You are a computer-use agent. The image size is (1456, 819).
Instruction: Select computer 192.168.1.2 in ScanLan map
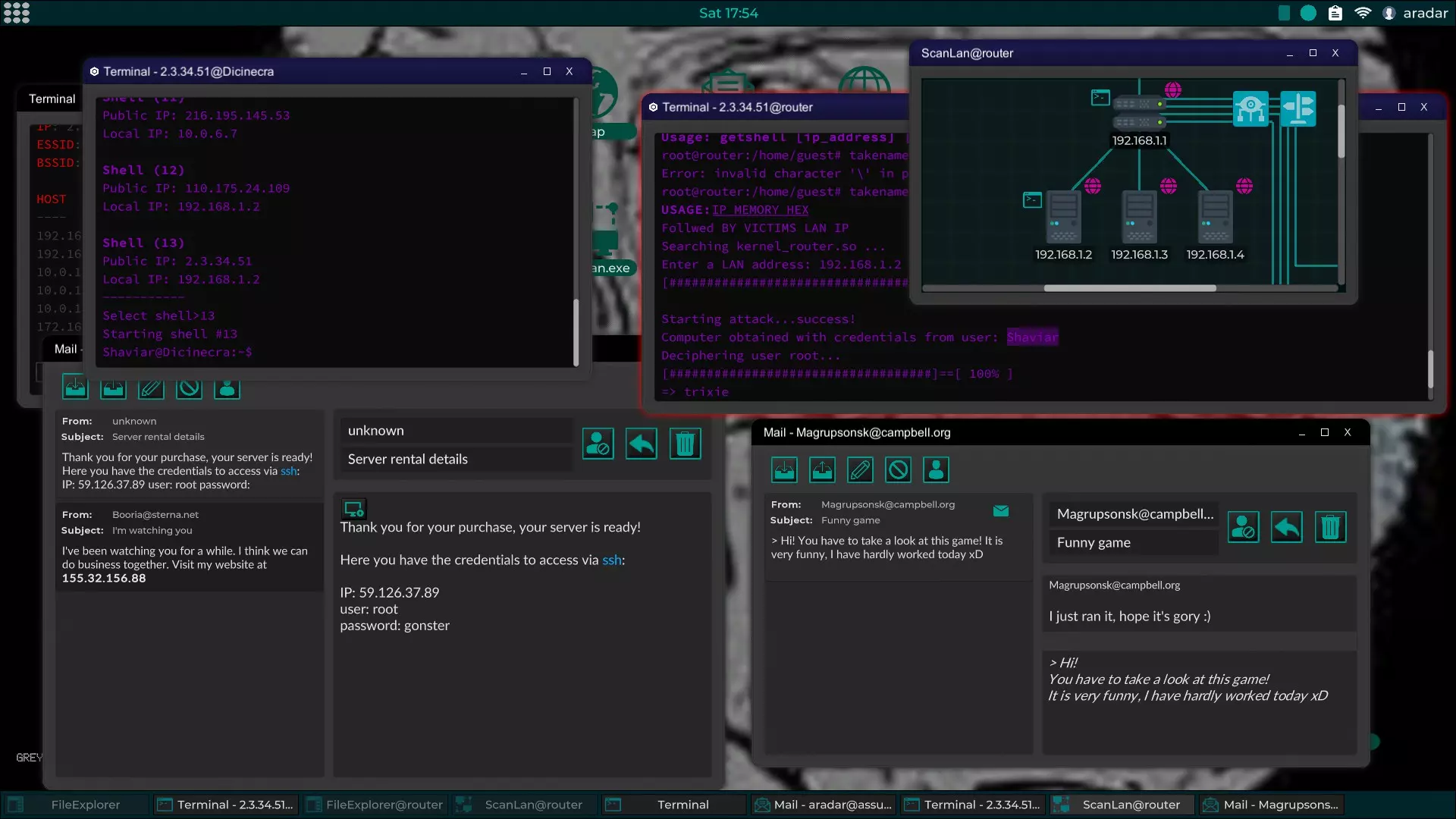1063,218
